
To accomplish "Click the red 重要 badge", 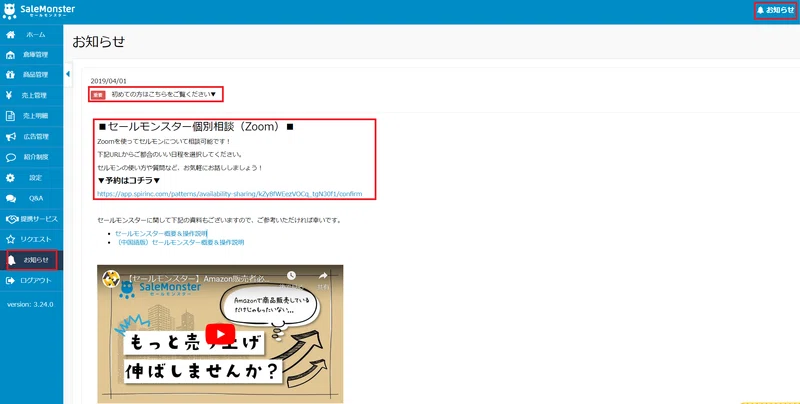I will [x=98, y=95].
